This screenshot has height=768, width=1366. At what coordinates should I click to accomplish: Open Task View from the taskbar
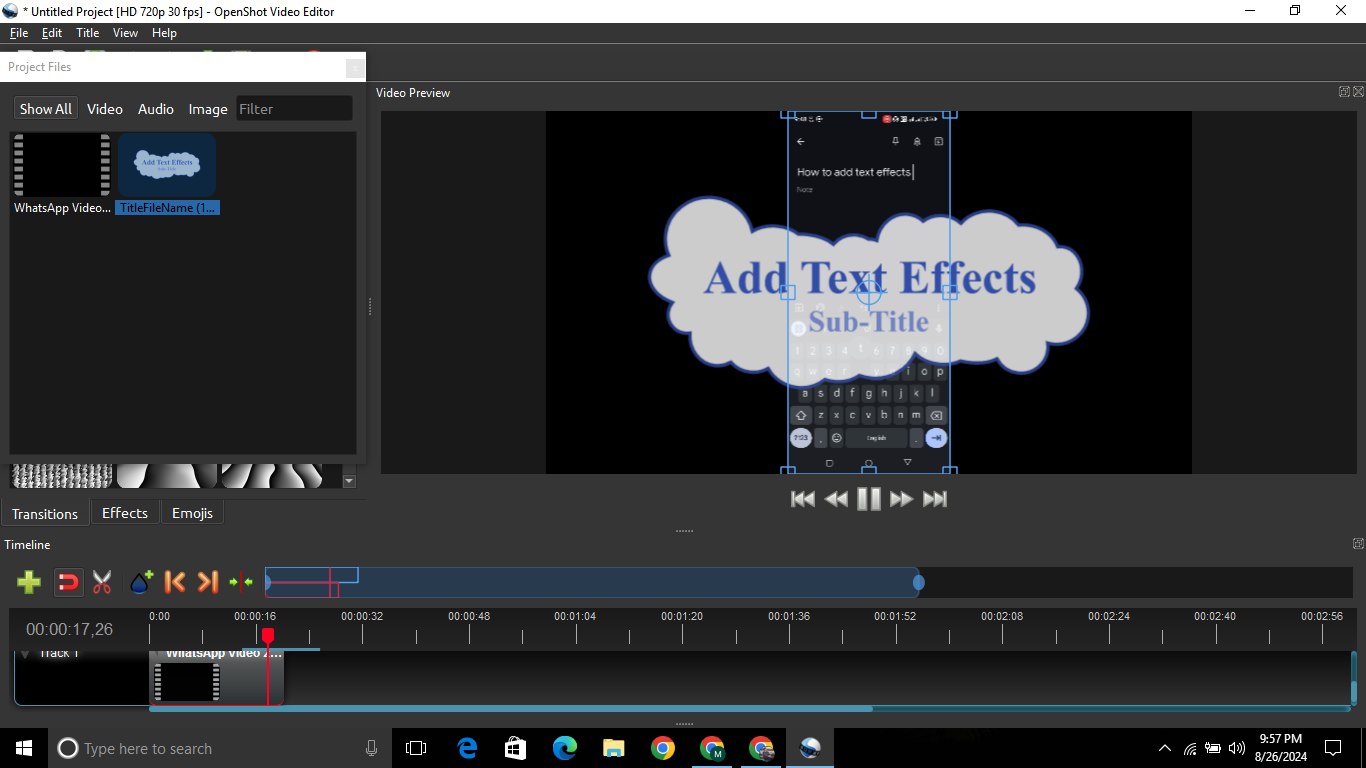[x=416, y=748]
